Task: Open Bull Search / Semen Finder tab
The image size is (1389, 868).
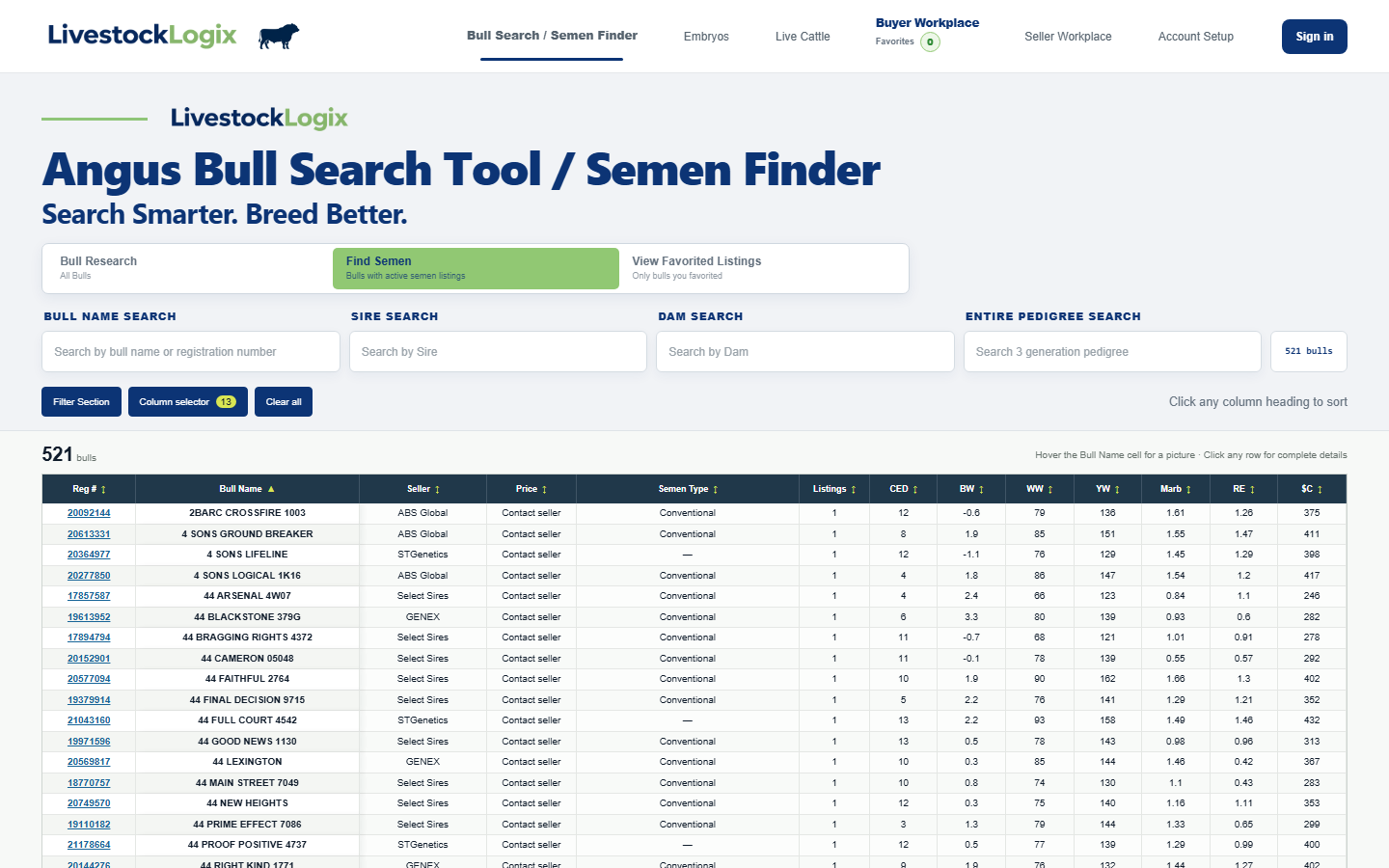Action: point(552,36)
